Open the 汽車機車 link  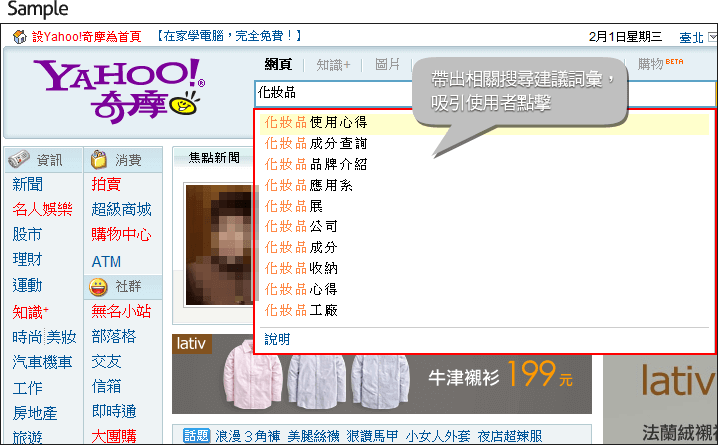(x=42, y=363)
